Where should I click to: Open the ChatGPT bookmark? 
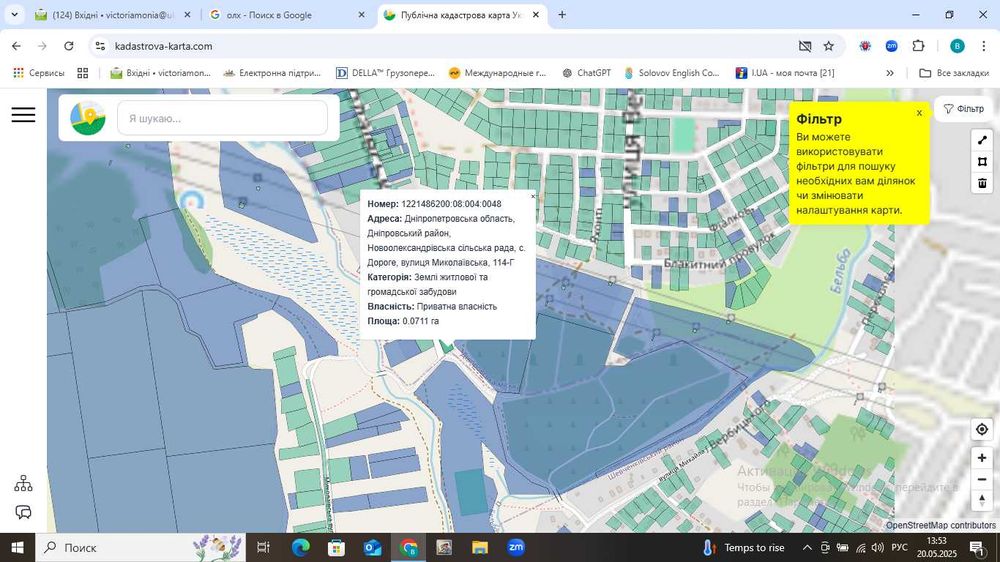click(586, 73)
